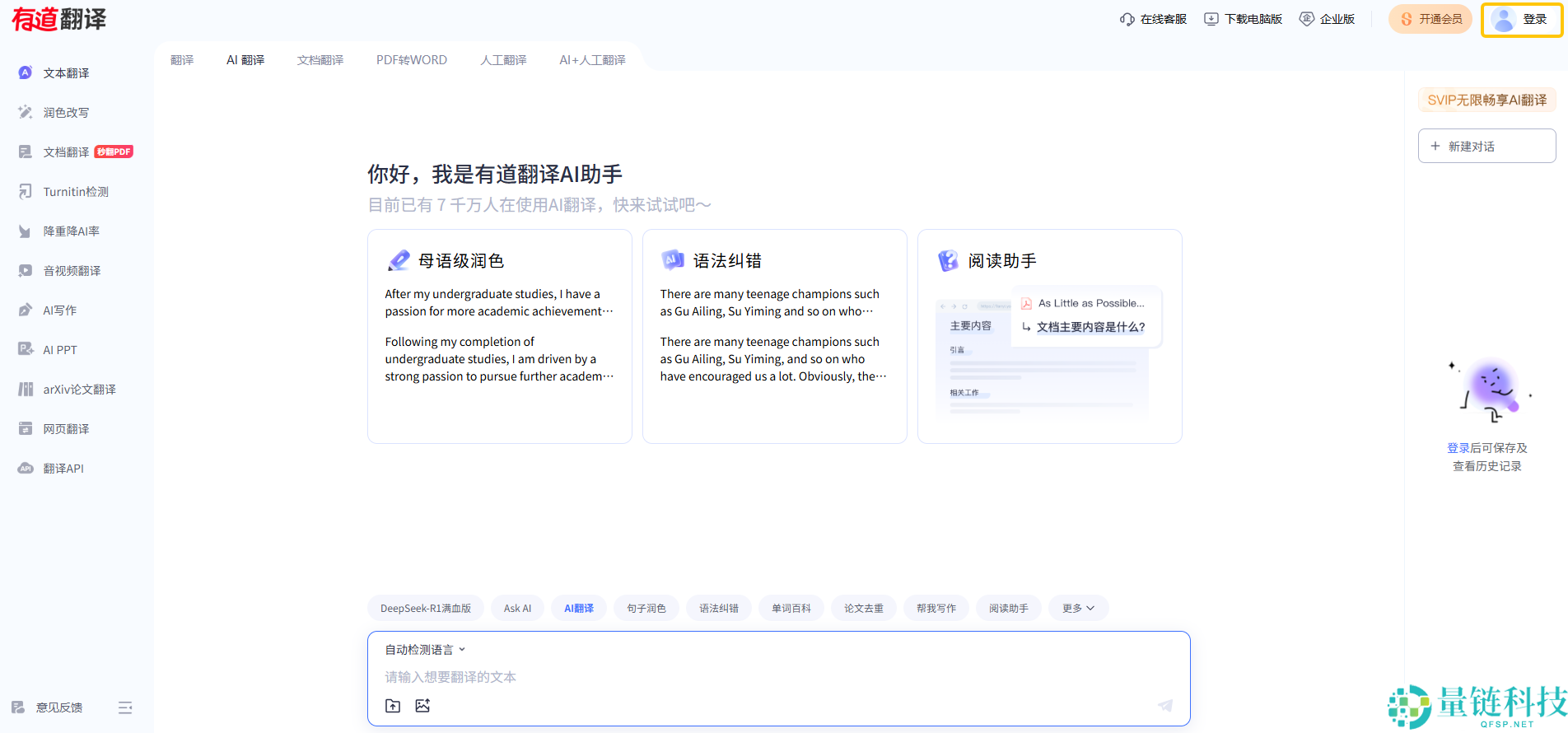Click the 母语级润色 example text
The image size is (1568, 733).
click(x=499, y=335)
